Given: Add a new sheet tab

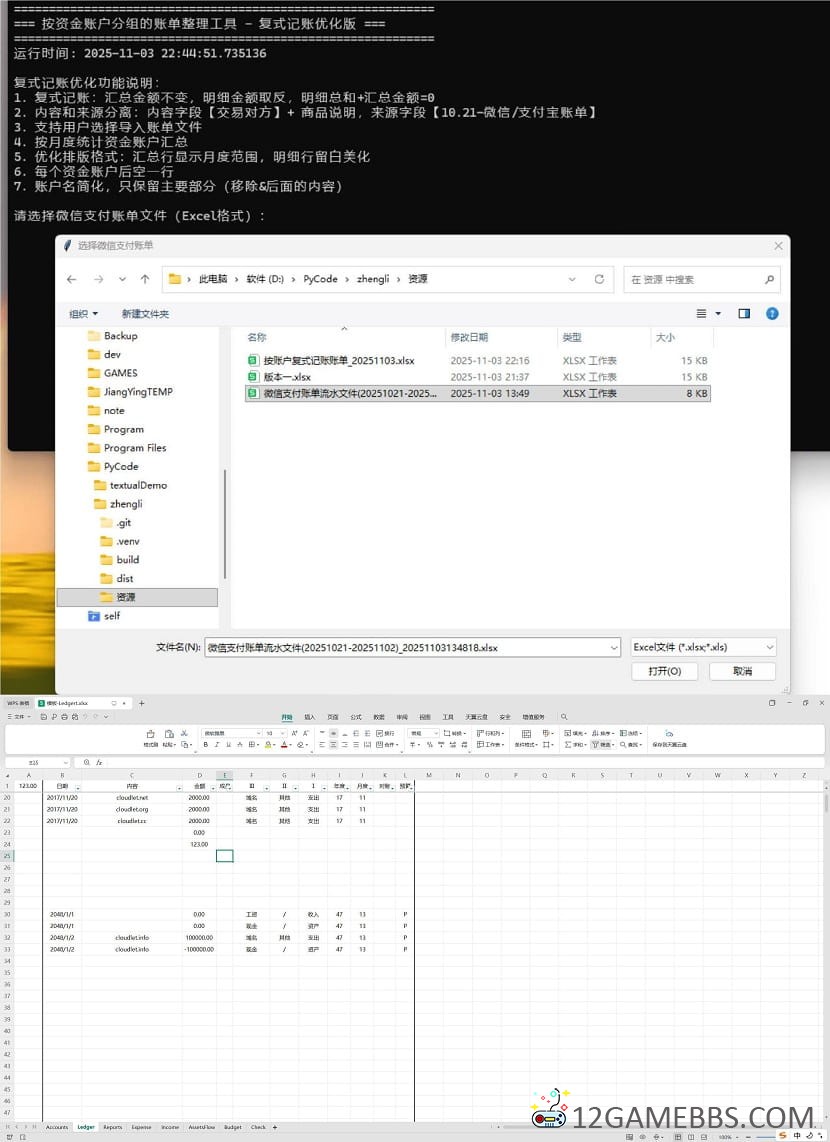Looking at the screenshot, I should coord(274,1127).
